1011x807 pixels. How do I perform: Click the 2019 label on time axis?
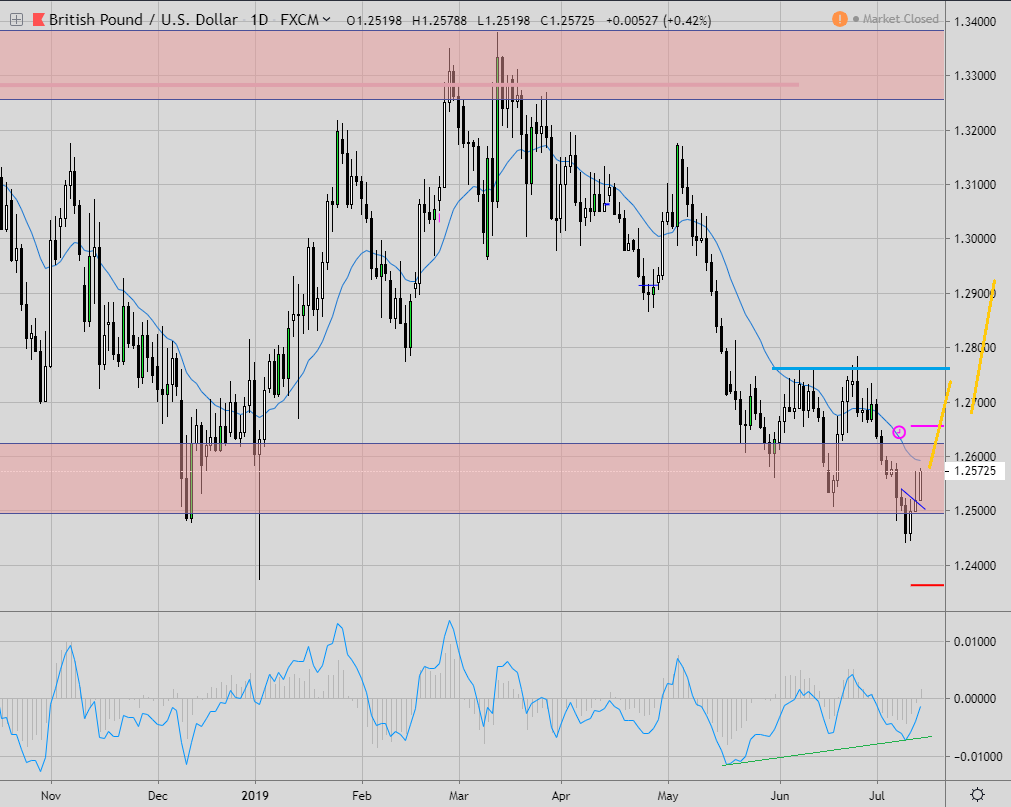[255, 796]
